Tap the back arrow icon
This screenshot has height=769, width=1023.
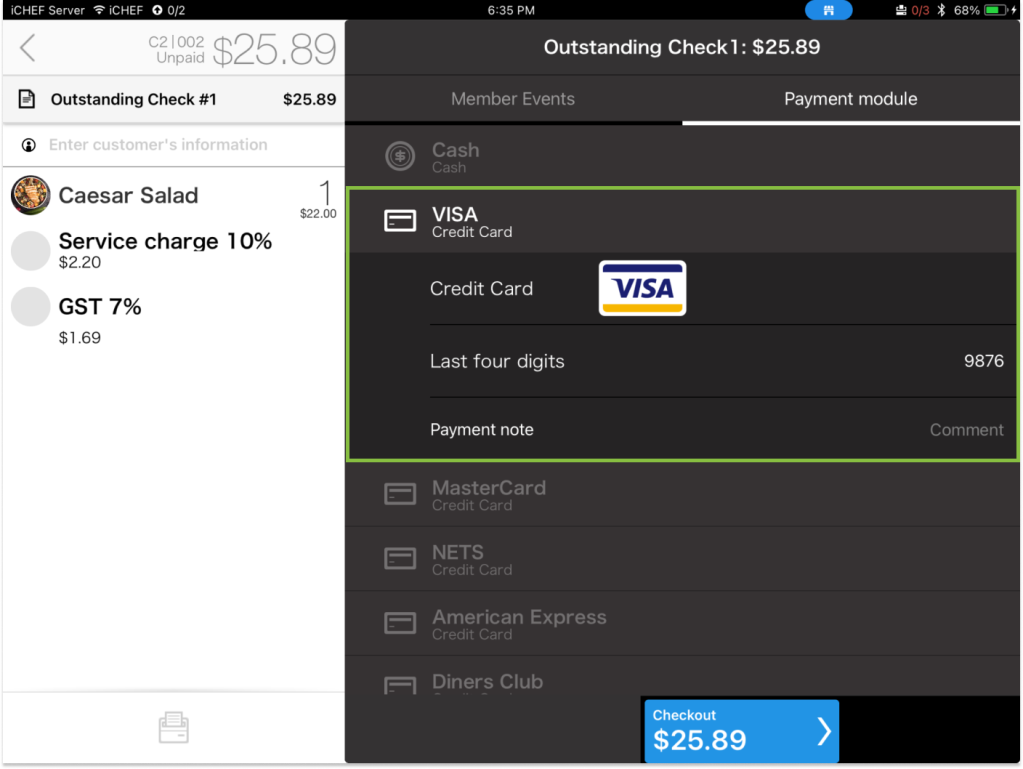tap(28, 47)
